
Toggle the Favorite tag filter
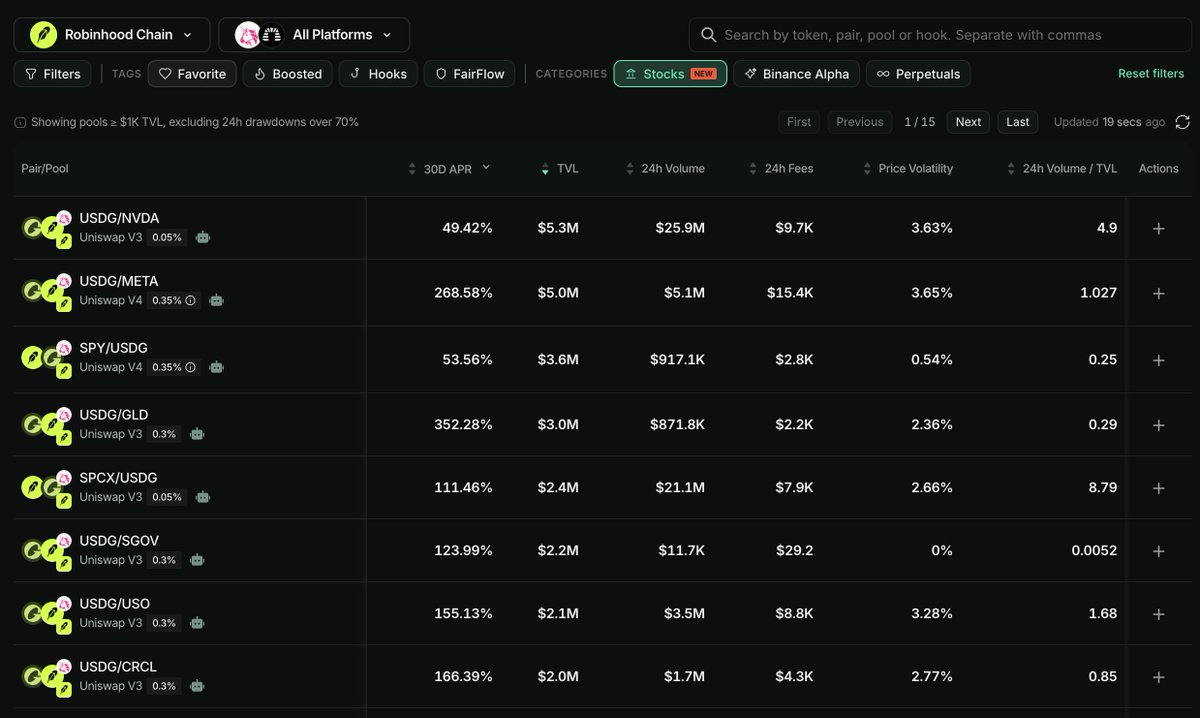[193, 74]
